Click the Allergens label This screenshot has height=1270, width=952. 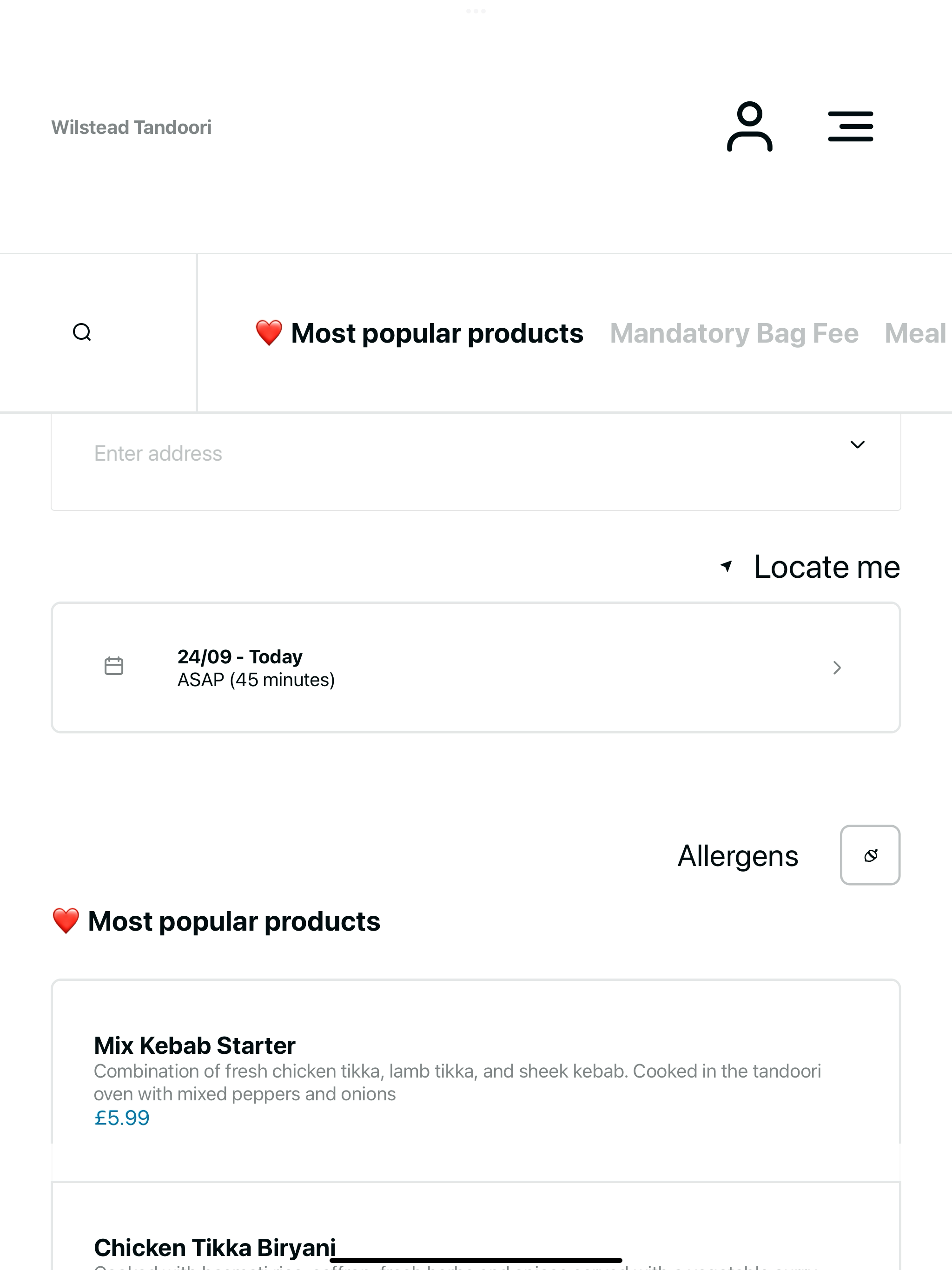tap(738, 855)
